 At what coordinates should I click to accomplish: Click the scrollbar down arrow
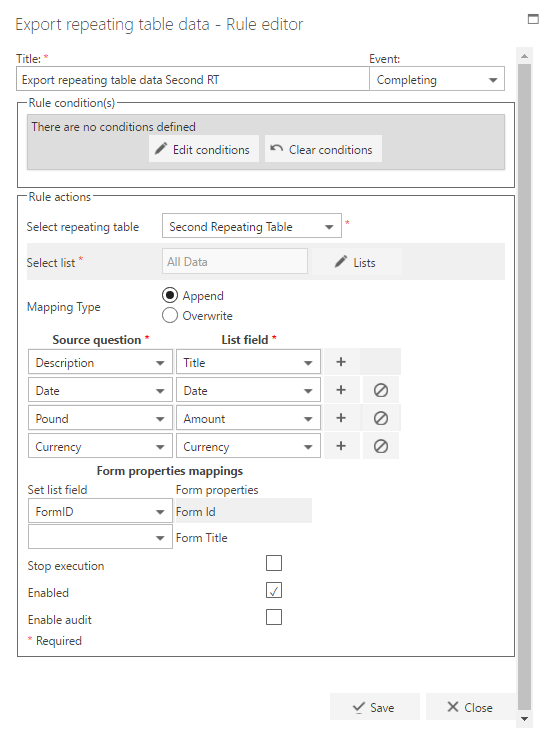pyautogui.click(x=524, y=719)
